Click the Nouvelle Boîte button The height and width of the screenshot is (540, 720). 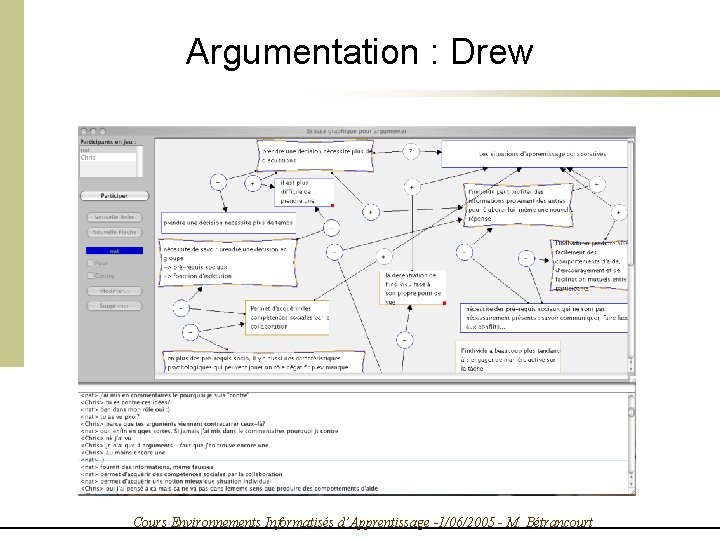coord(114,217)
